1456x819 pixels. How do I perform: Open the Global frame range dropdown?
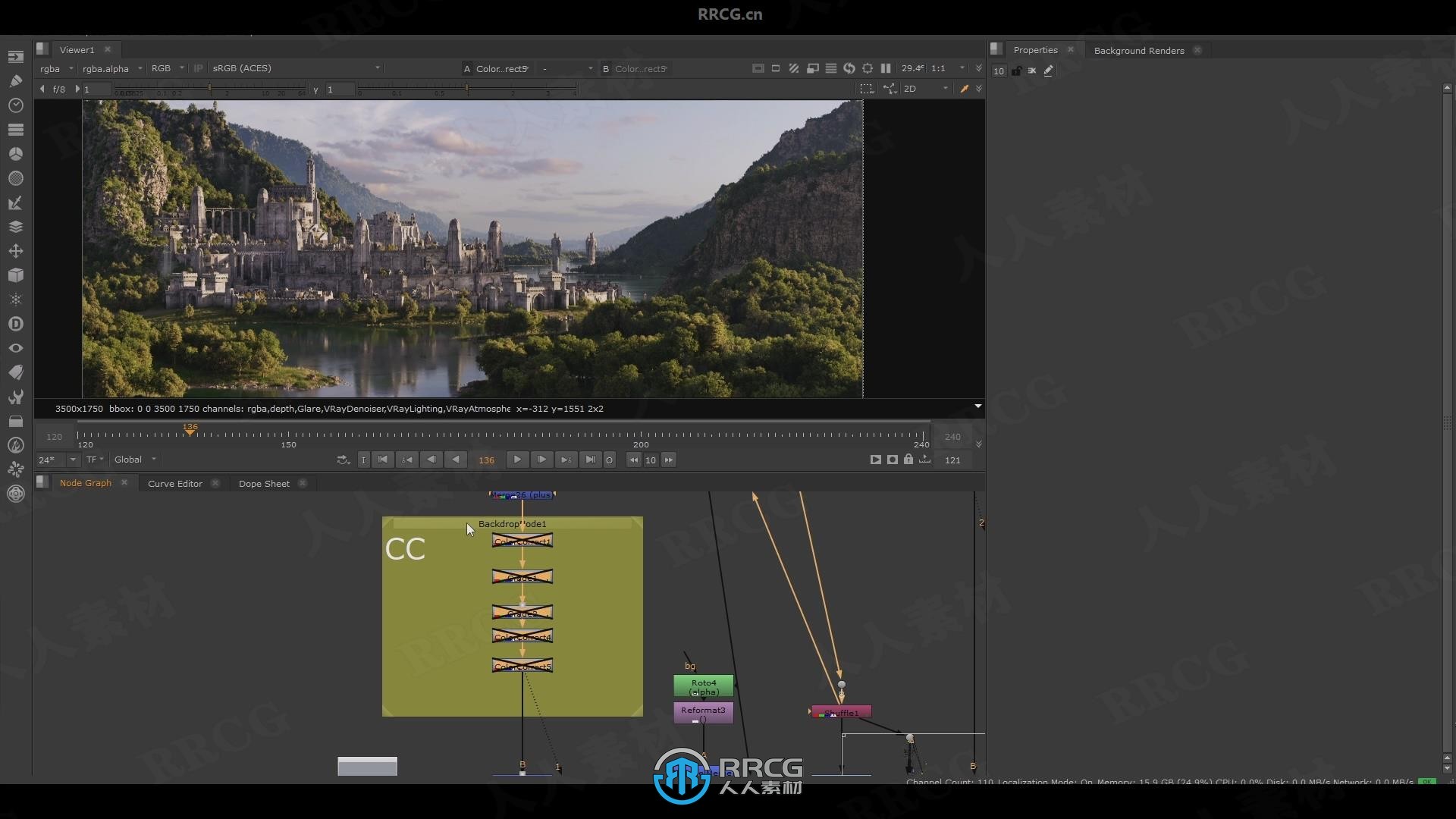click(x=135, y=460)
